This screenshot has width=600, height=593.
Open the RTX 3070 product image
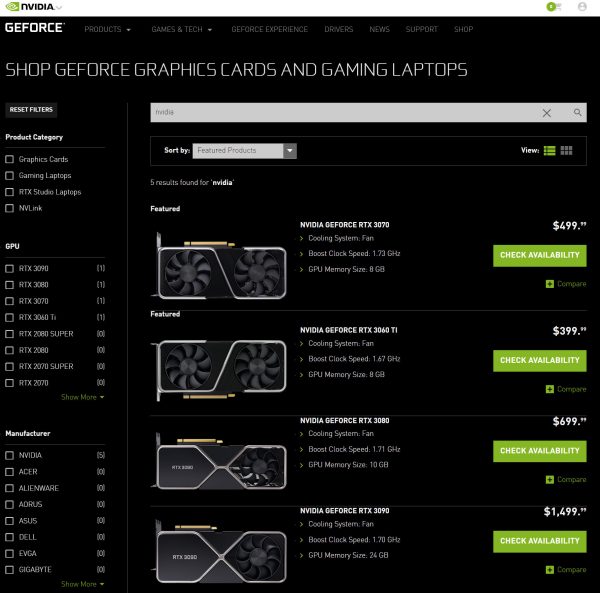[220, 267]
